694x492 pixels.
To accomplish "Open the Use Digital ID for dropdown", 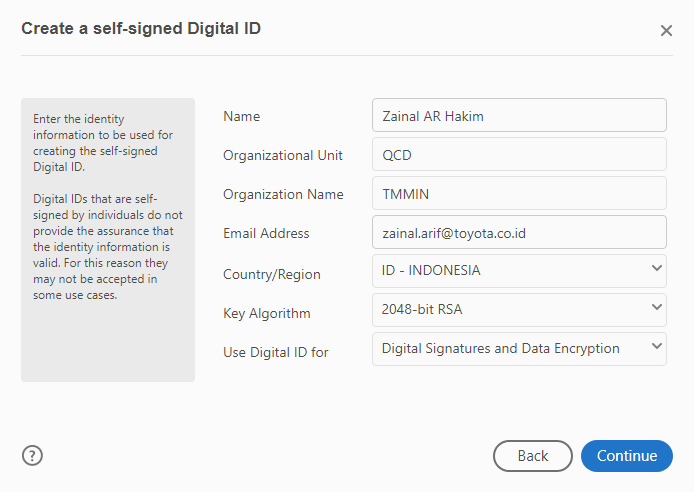I will (x=518, y=348).
